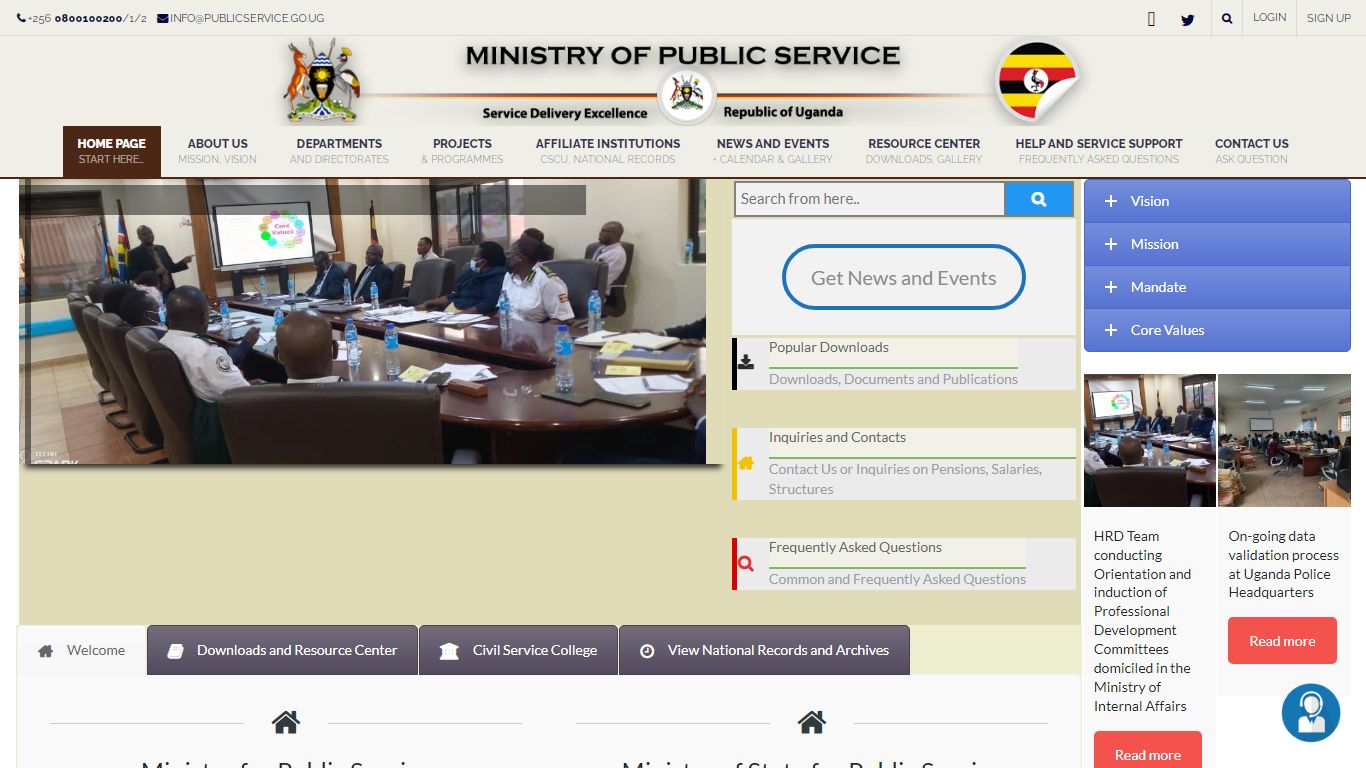Click the center emblem under the ministry title
1366x768 pixels.
pyautogui.click(x=687, y=96)
